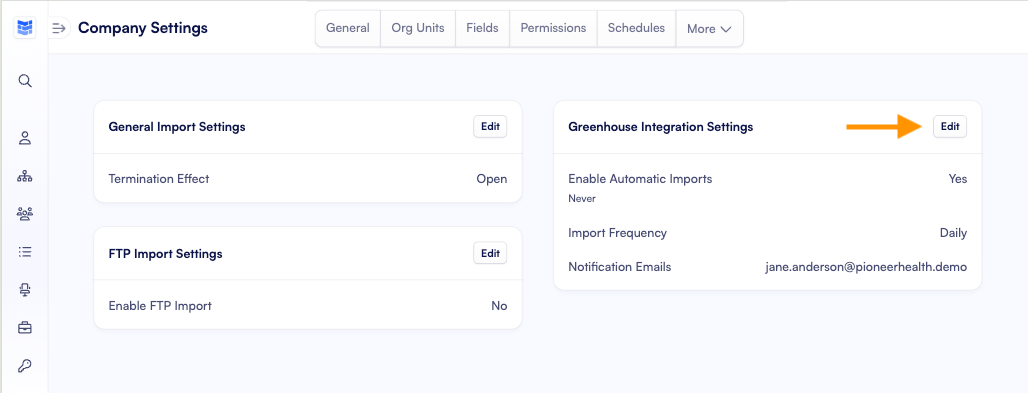Image resolution: width=1028 pixels, height=393 pixels.
Task: Click the Import Frequency label
Action: pyautogui.click(x=617, y=233)
